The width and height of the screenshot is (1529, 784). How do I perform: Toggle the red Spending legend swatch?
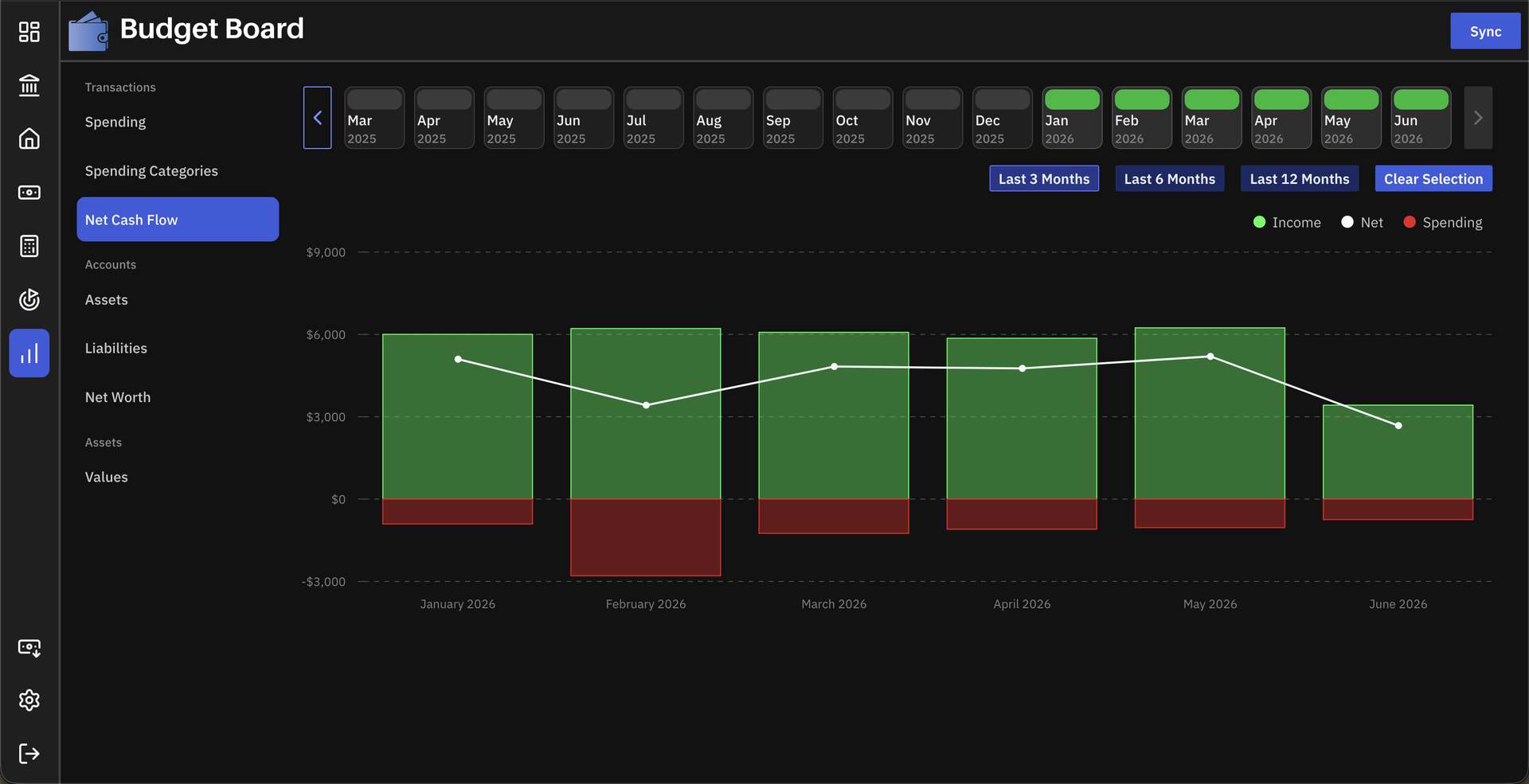1410,223
